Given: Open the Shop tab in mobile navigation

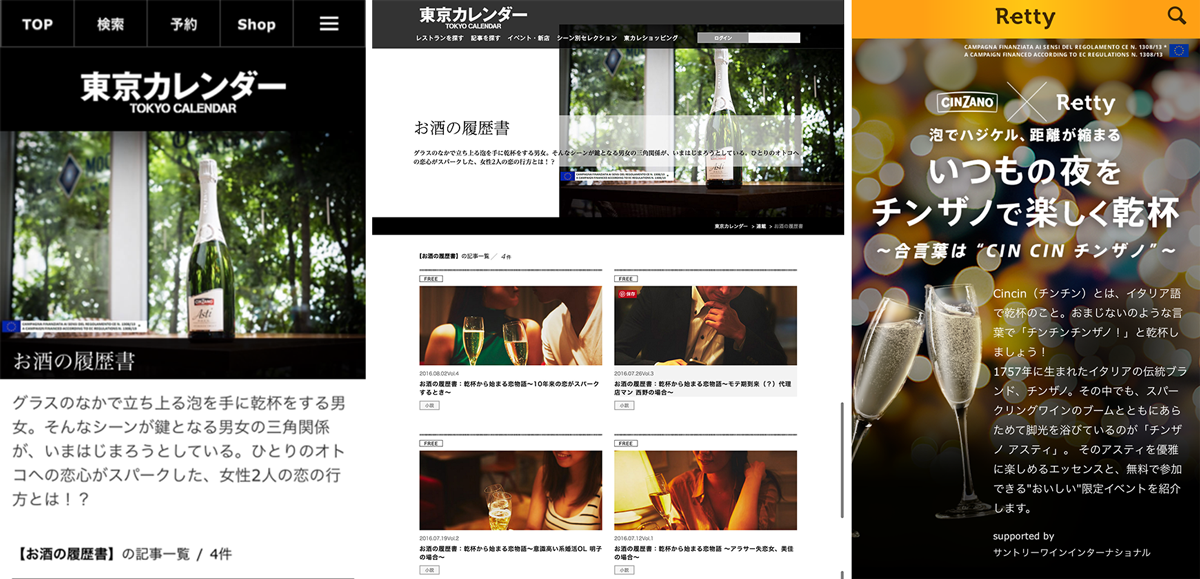Looking at the screenshot, I should [x=256, y=24].
